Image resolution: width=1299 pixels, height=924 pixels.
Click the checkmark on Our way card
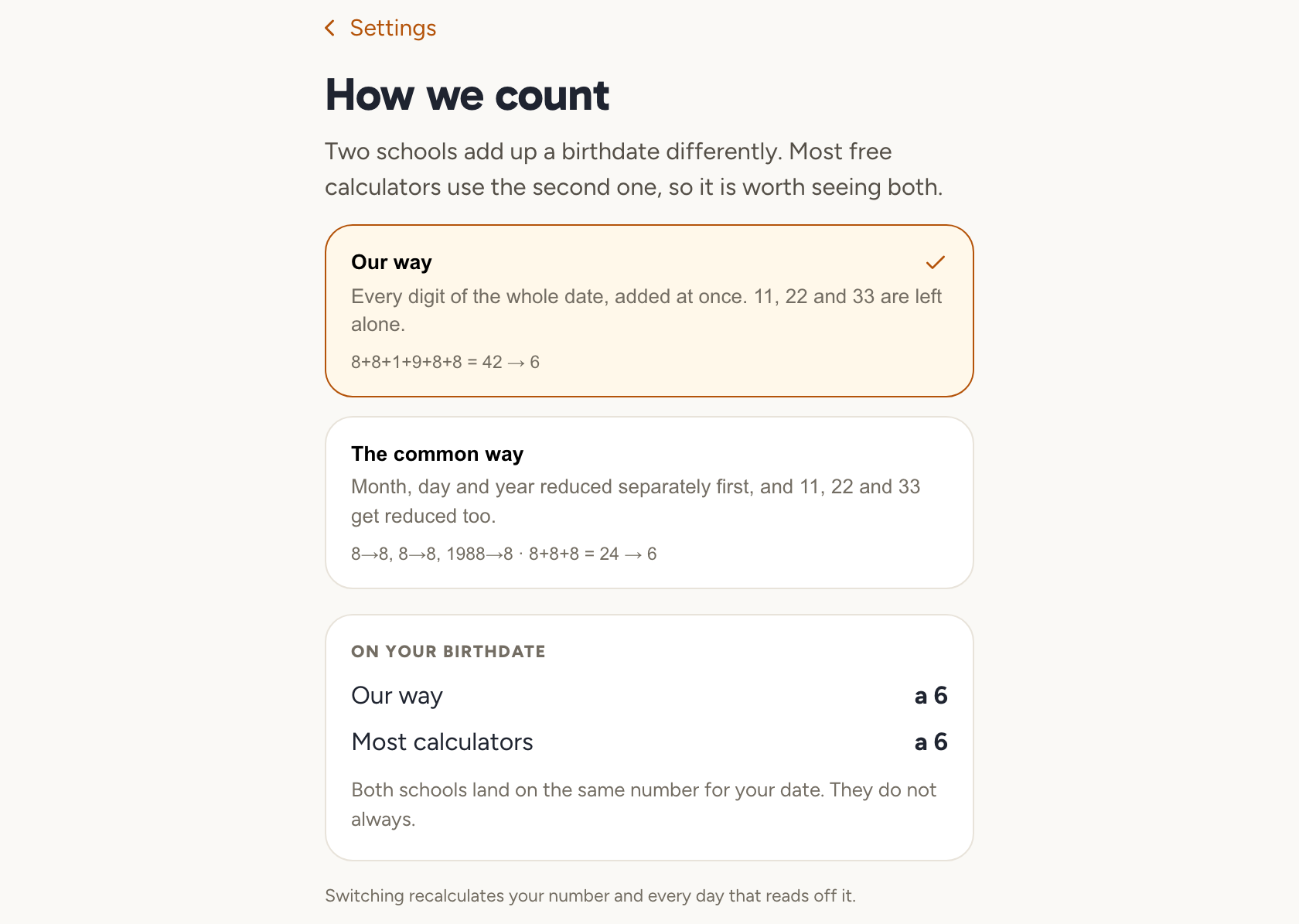pyautogui.click(x=936, y=263)
